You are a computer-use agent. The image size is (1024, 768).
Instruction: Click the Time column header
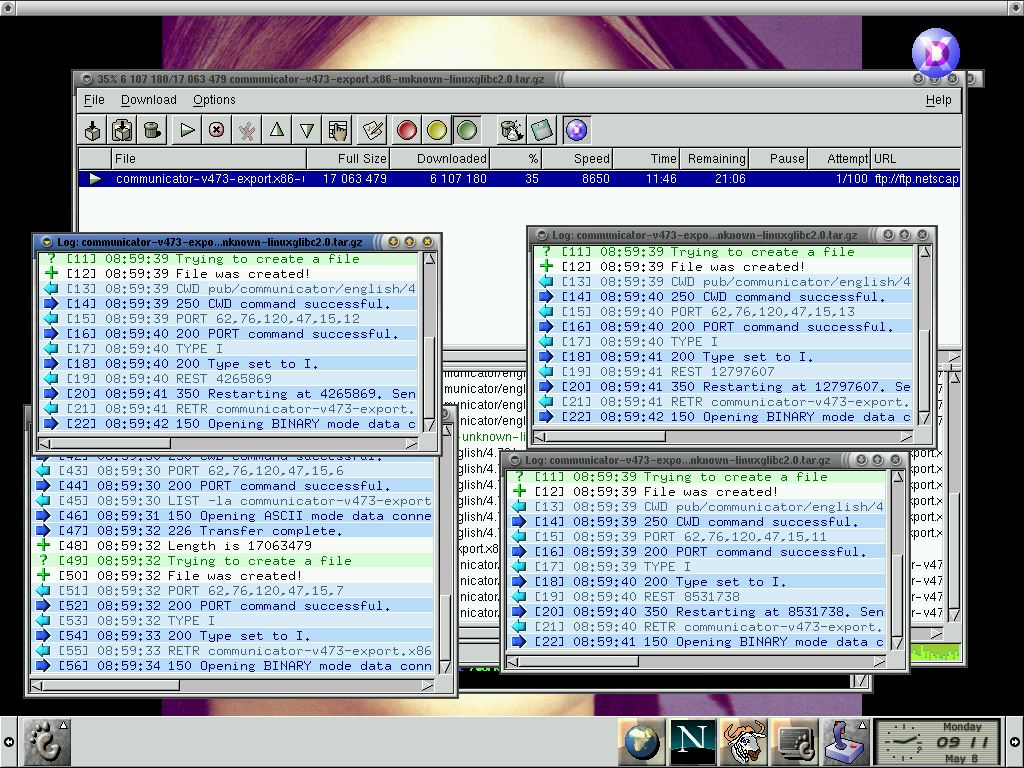(x=647, y=159)
